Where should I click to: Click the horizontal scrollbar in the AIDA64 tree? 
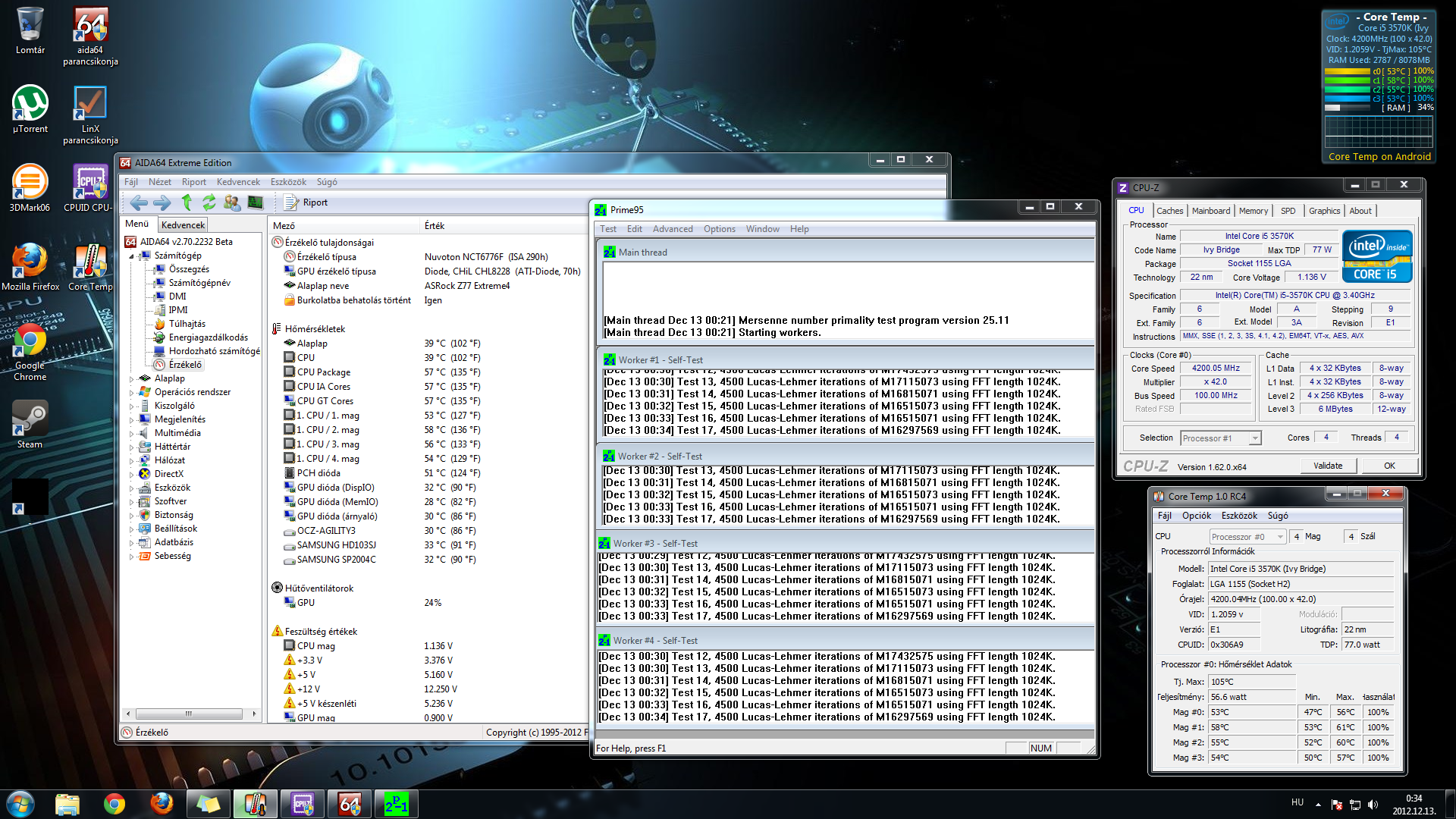(188, 714)
